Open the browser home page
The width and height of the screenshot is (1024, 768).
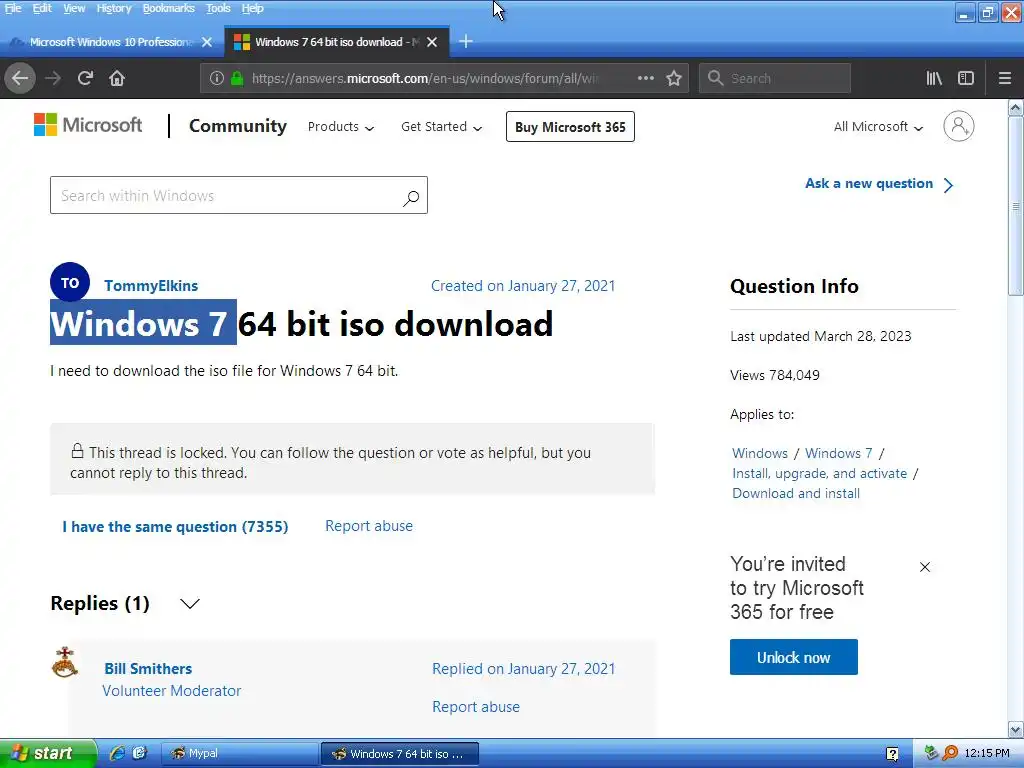117,78
